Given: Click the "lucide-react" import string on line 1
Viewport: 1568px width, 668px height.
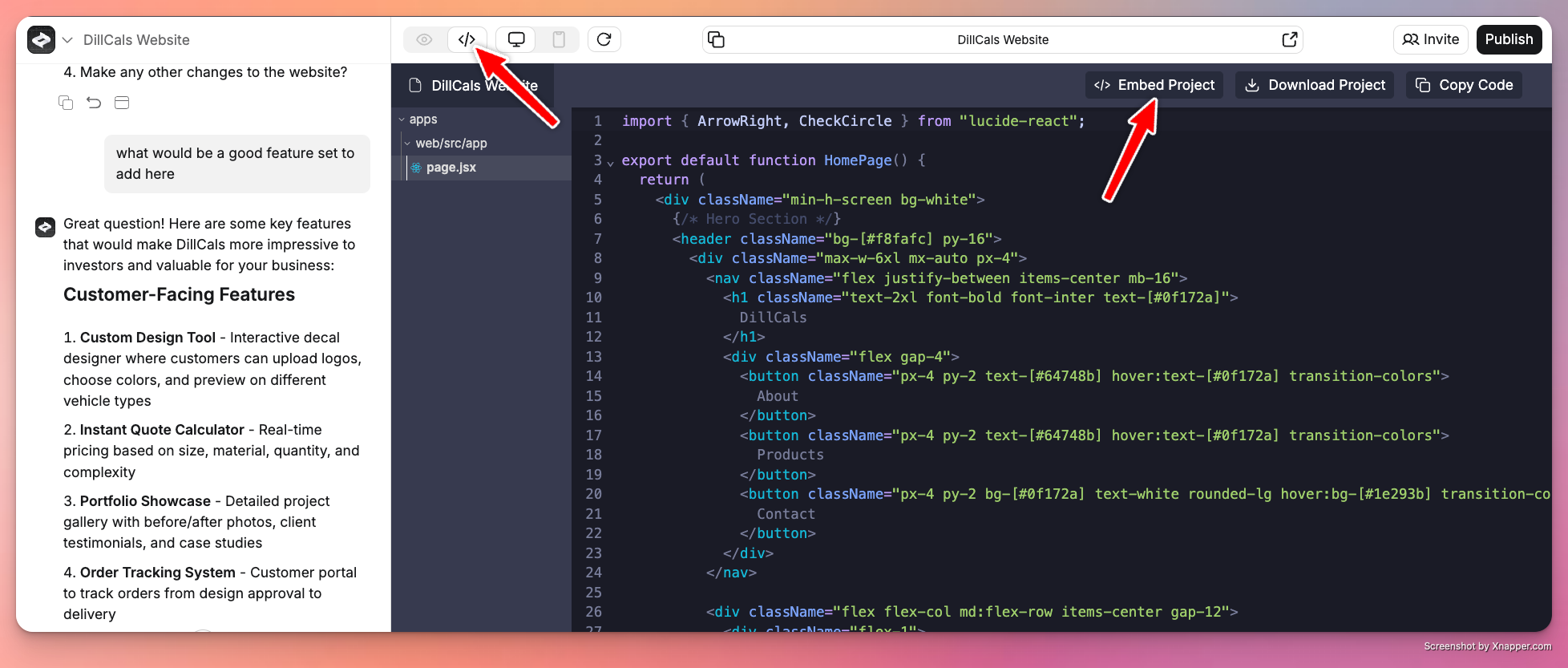Looking at the screenshot, I should coord(1018,121).
